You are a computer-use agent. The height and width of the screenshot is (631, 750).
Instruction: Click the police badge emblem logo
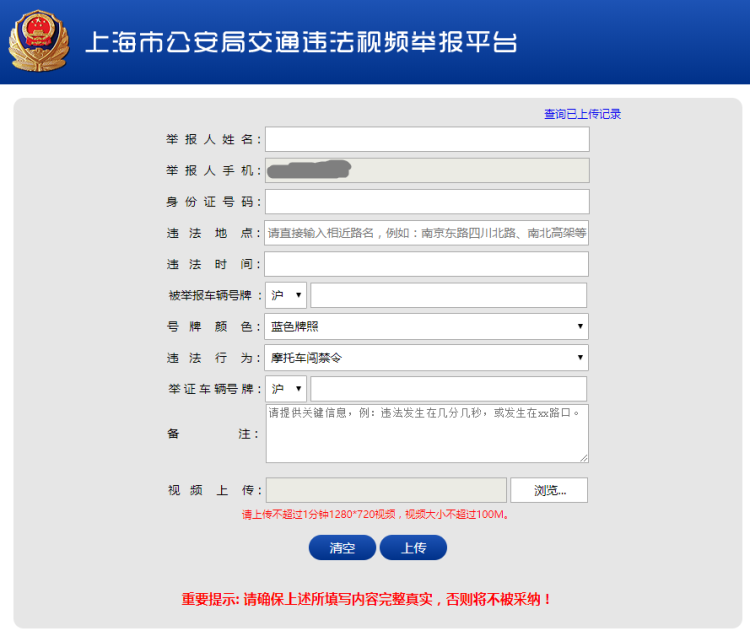[x=40, y=41]
